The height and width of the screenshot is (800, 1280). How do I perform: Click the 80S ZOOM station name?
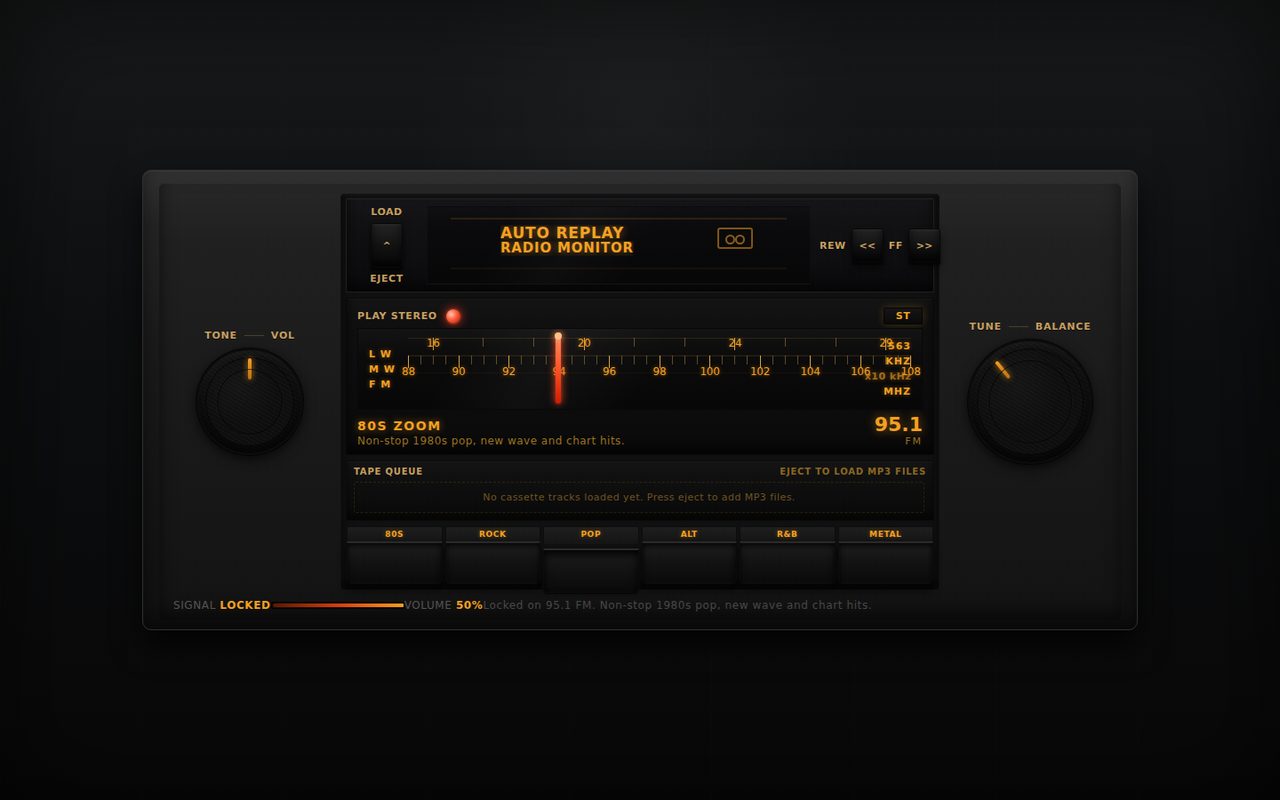399,426
